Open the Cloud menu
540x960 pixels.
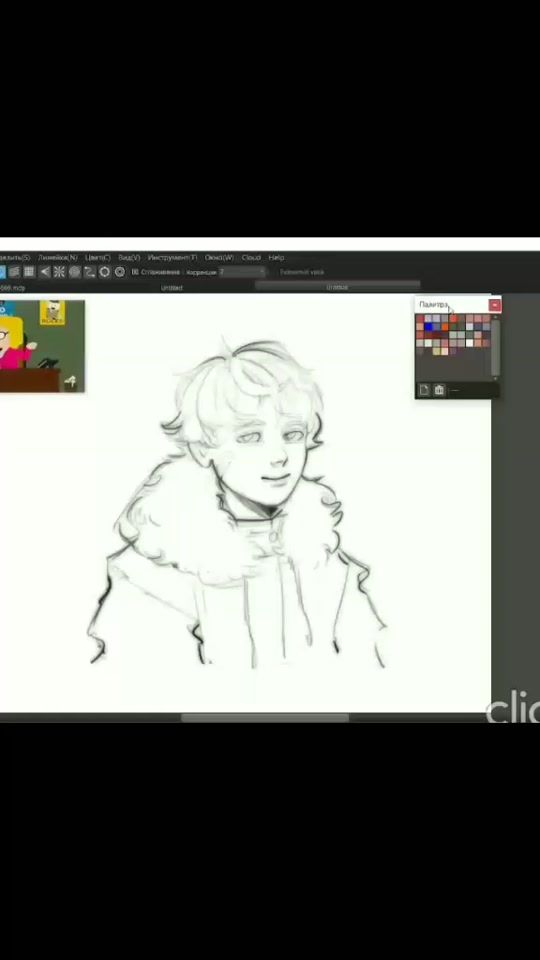(x=251, y=258)
